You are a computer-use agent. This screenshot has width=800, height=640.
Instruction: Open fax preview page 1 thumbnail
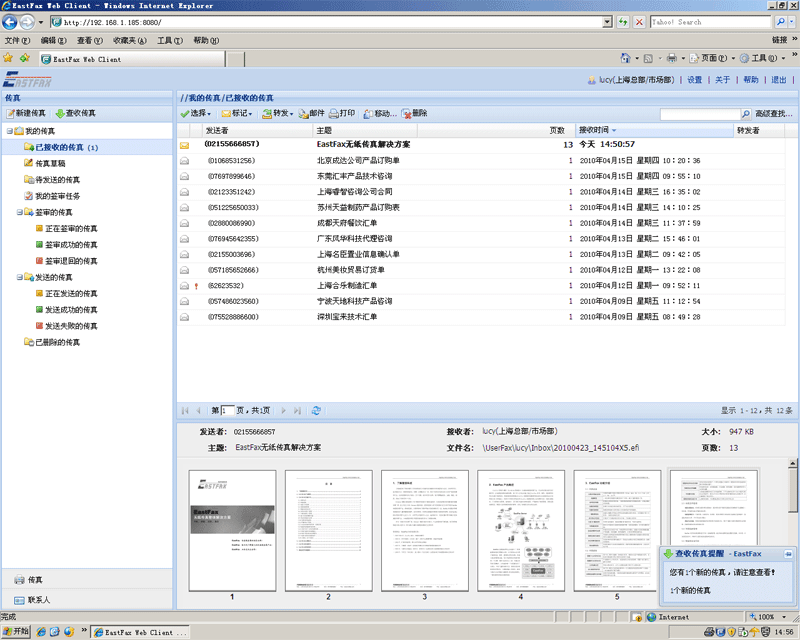(232, 531)
